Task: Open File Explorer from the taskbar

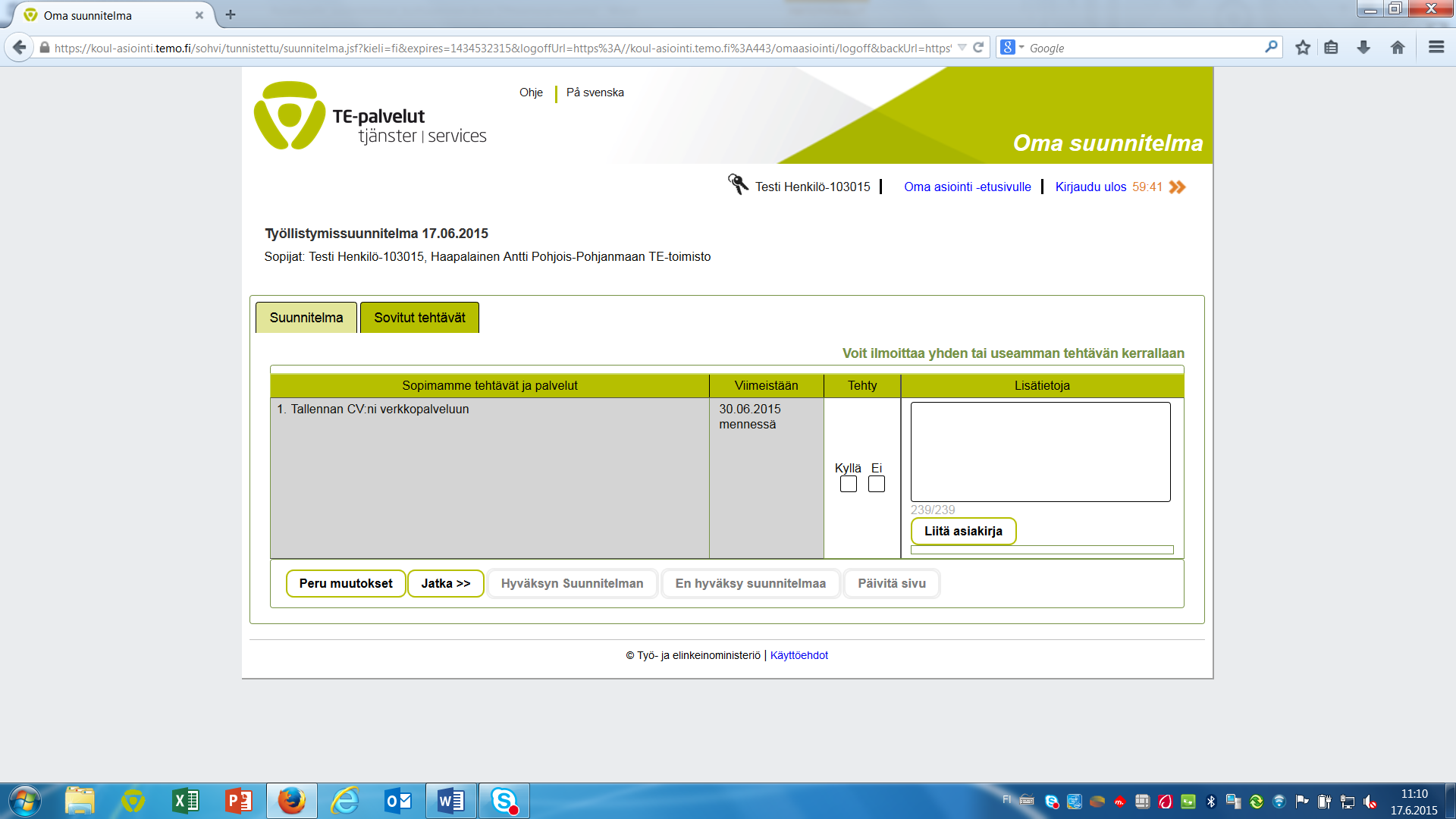Action: click(80, 801)
